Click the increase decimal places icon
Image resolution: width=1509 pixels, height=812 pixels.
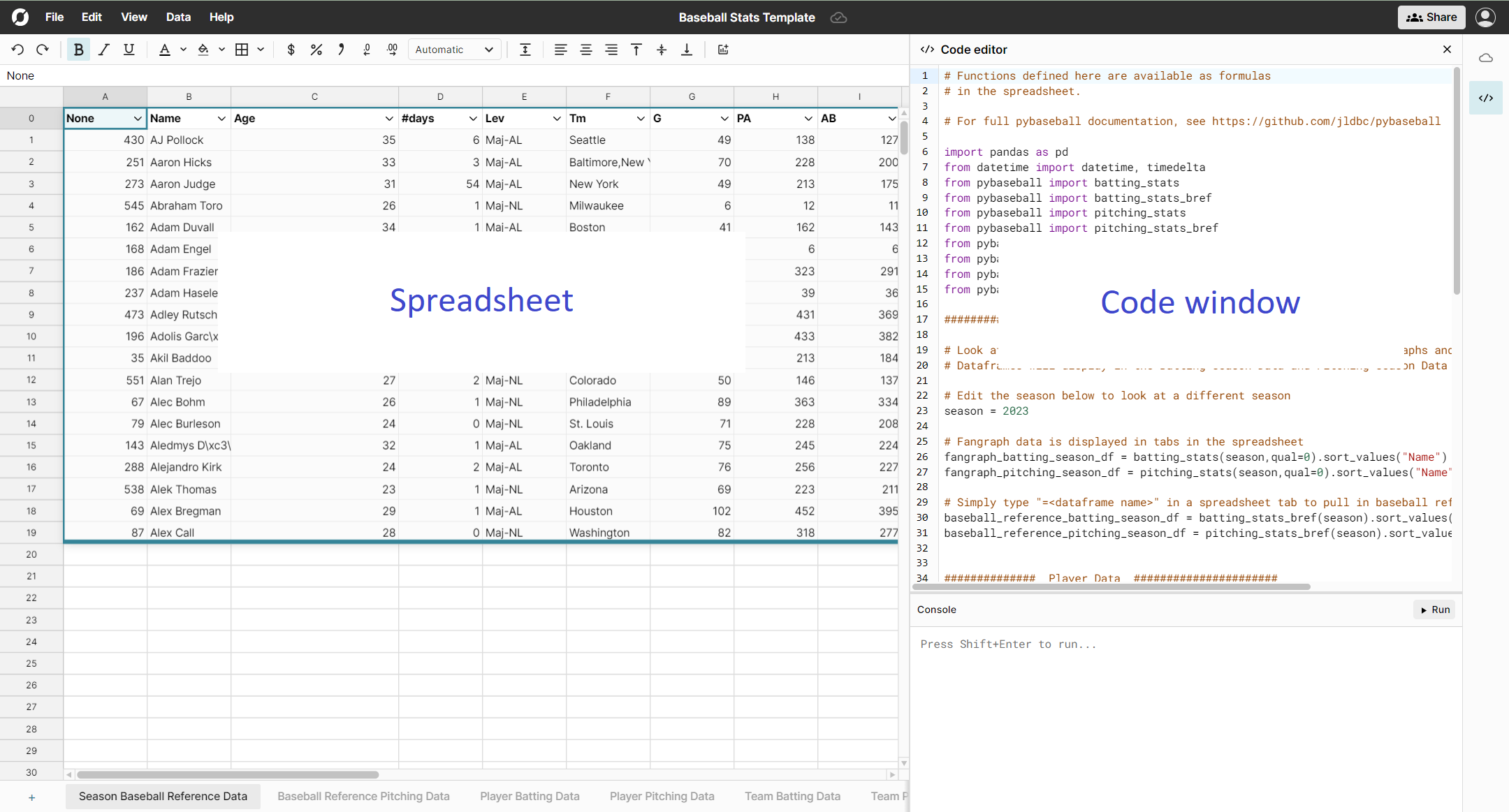coord(392,50)
